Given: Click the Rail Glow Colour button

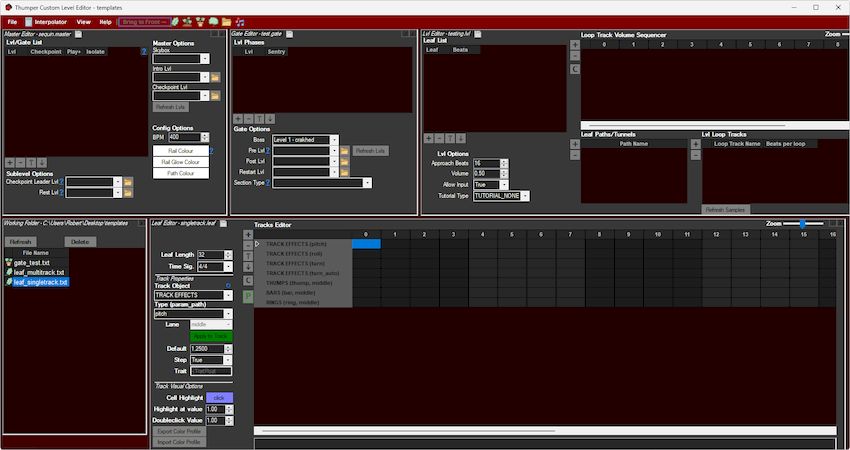Looking at the screenshot, I should [181, 162].
